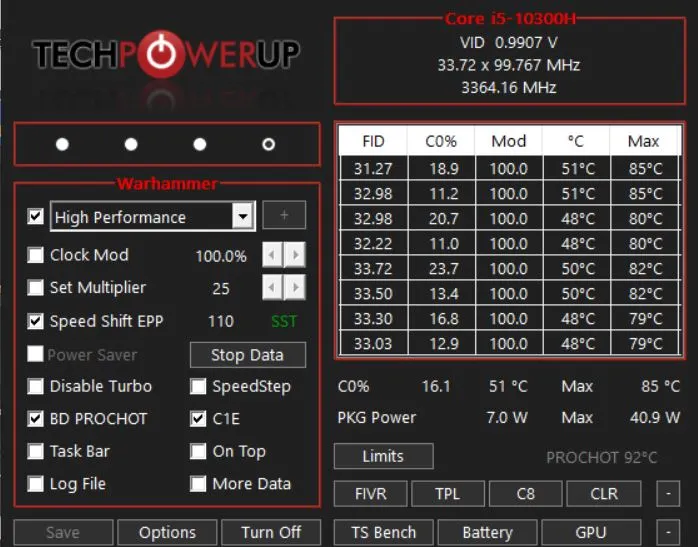This screenshot has width=698, height=547.
Task: Click the PROCHOT 92°C label
Action: (601, 458)
